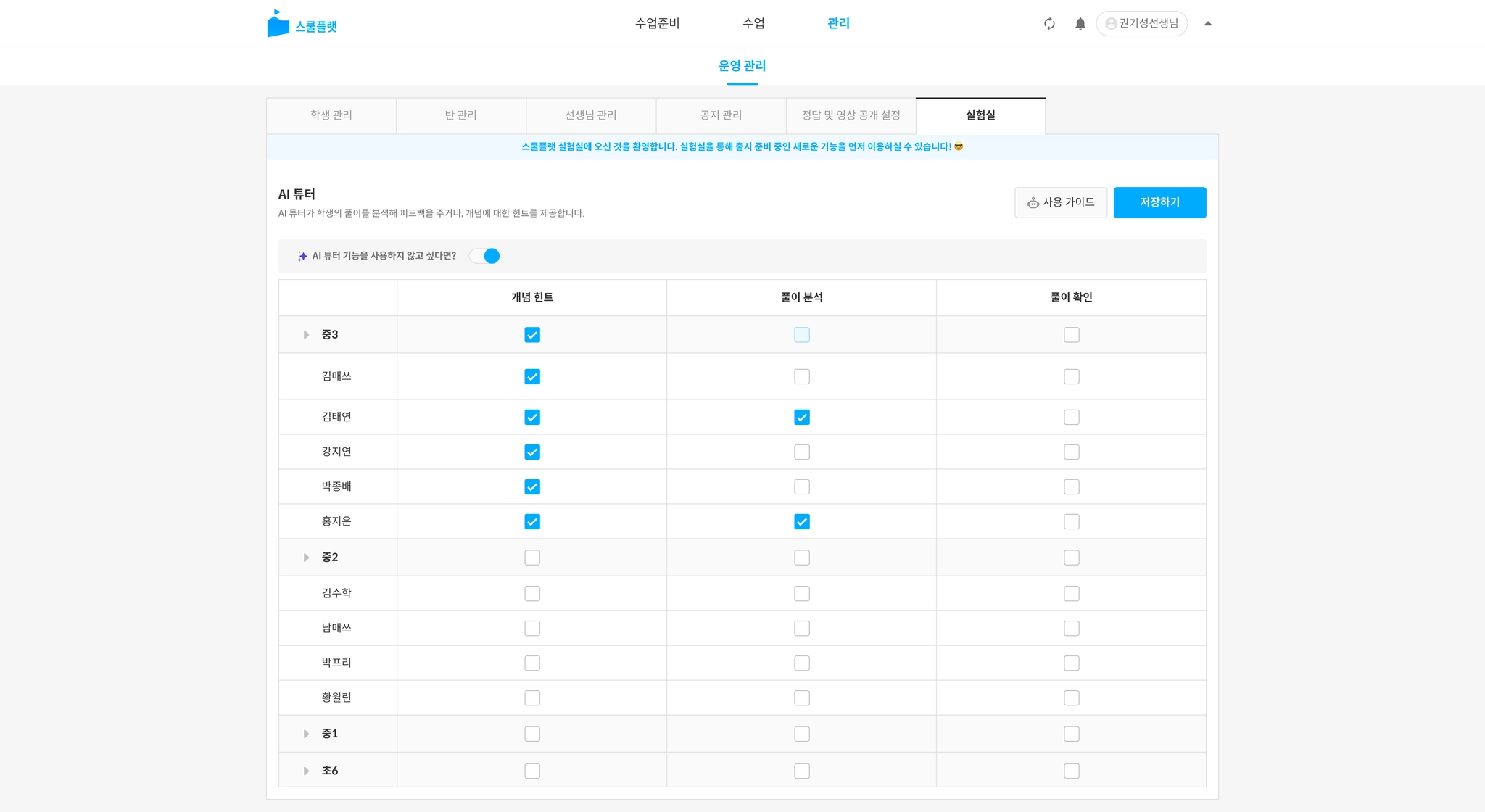Click the sparkle AI tutor icon
The image size is (1485, 812).
(x=302, y=256)
